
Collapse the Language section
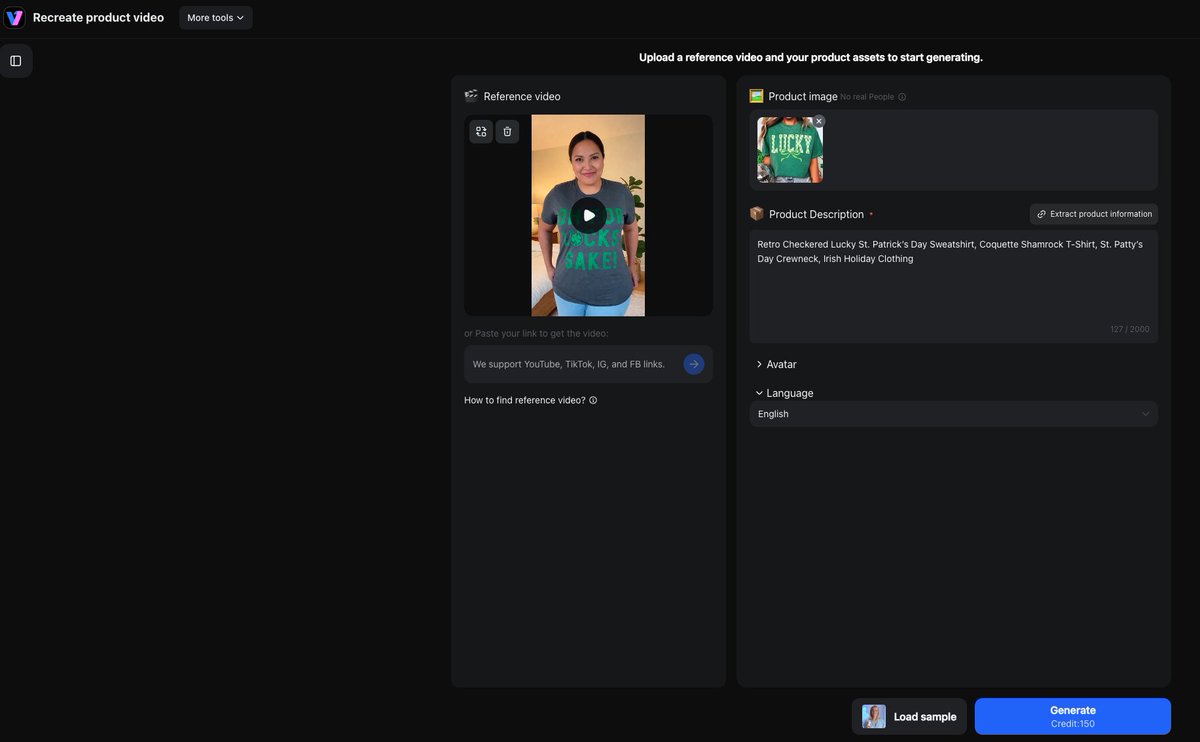[785, 393]
